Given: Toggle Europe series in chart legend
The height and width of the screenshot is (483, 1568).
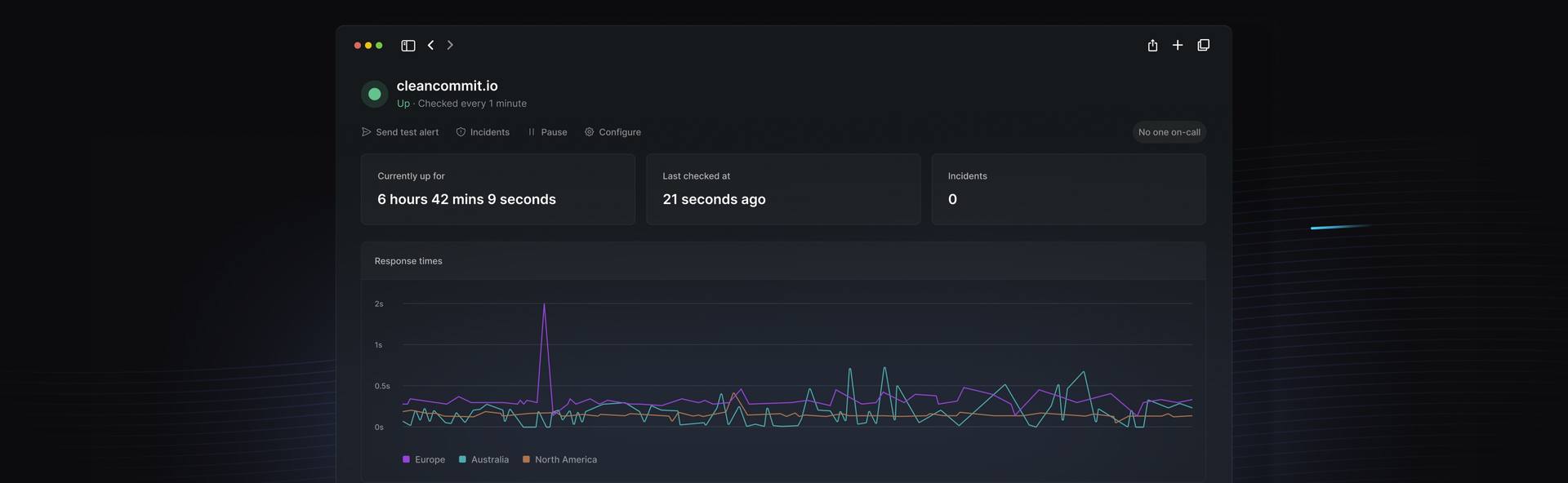Looking at the screenshot, I should pos(423,460).
